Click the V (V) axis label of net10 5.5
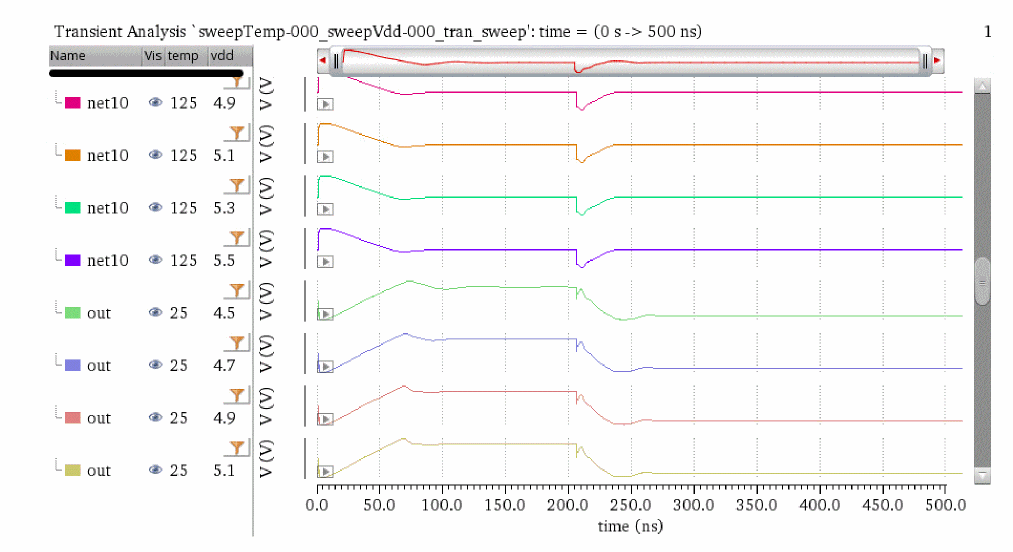This screenshot has height=552, width=1013. (x=266, y=248)
